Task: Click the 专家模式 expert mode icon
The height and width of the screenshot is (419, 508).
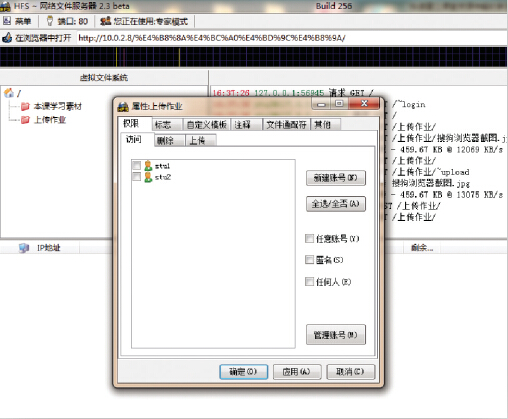Action: tap(106, 21)
